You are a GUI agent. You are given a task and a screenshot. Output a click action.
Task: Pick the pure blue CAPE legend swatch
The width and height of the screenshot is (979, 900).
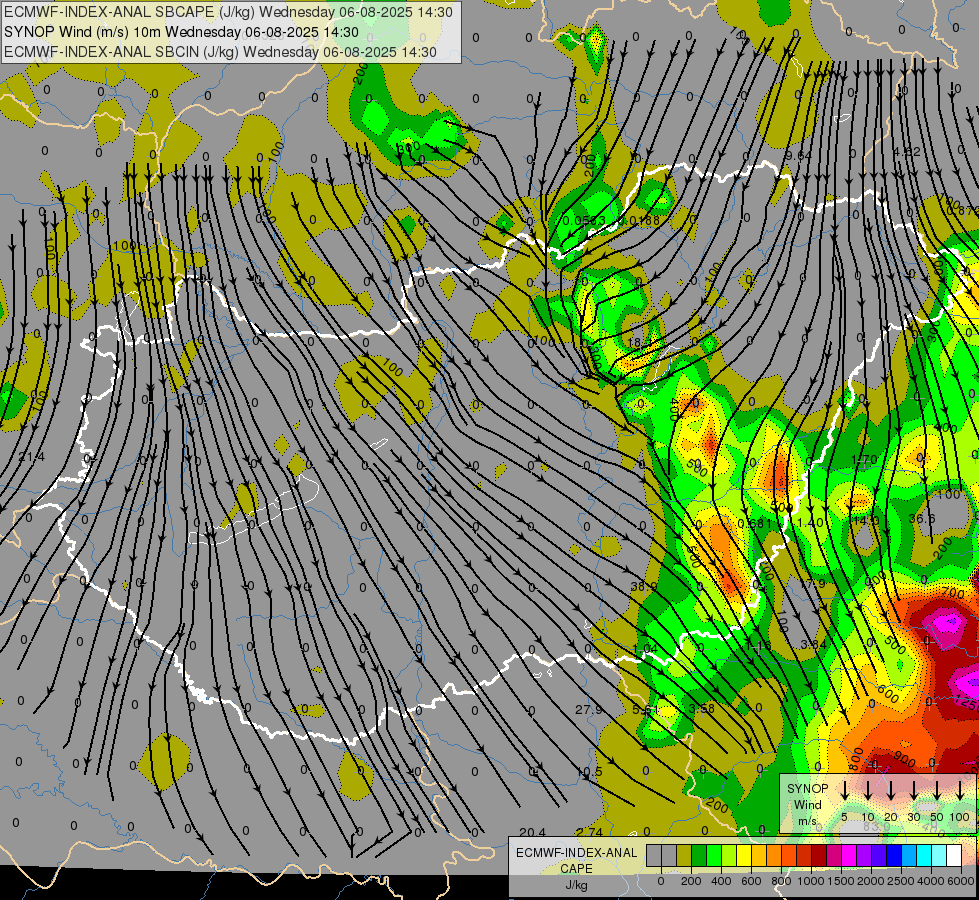[x=894, y=855]
